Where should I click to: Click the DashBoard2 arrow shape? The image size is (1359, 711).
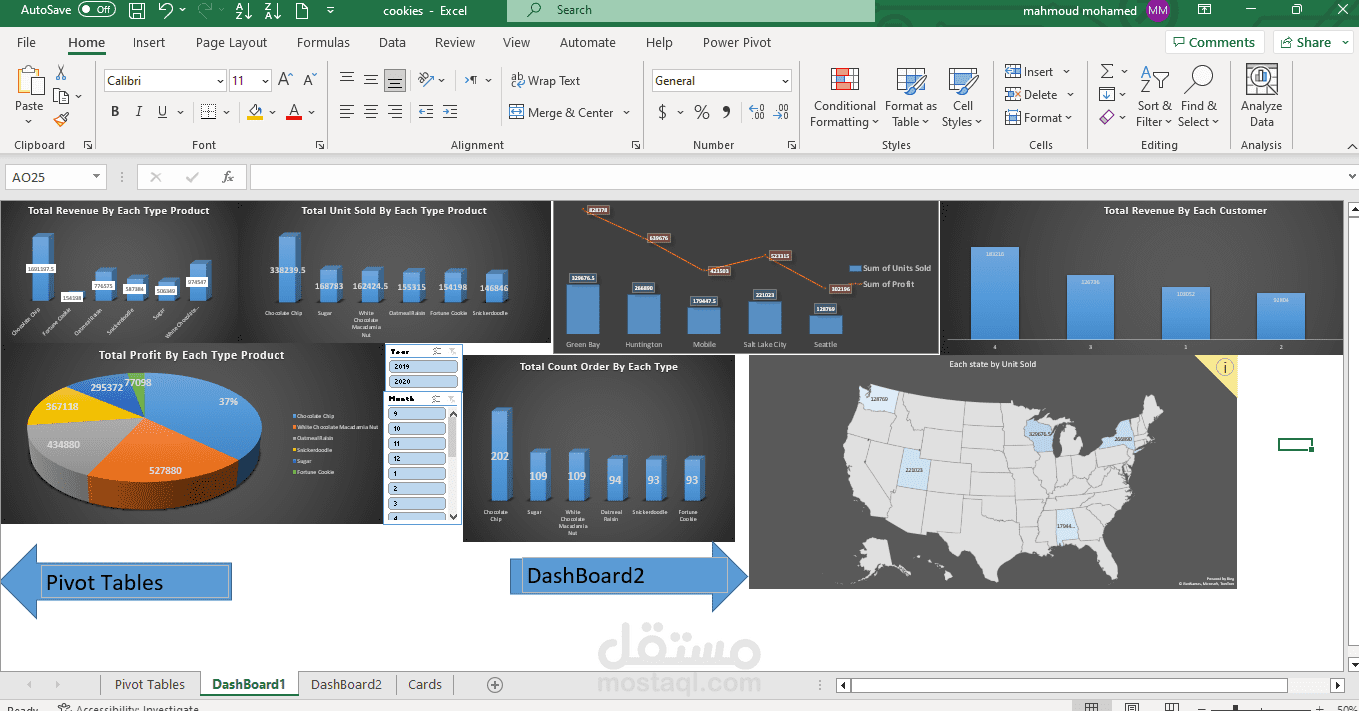tap(629, 576)
